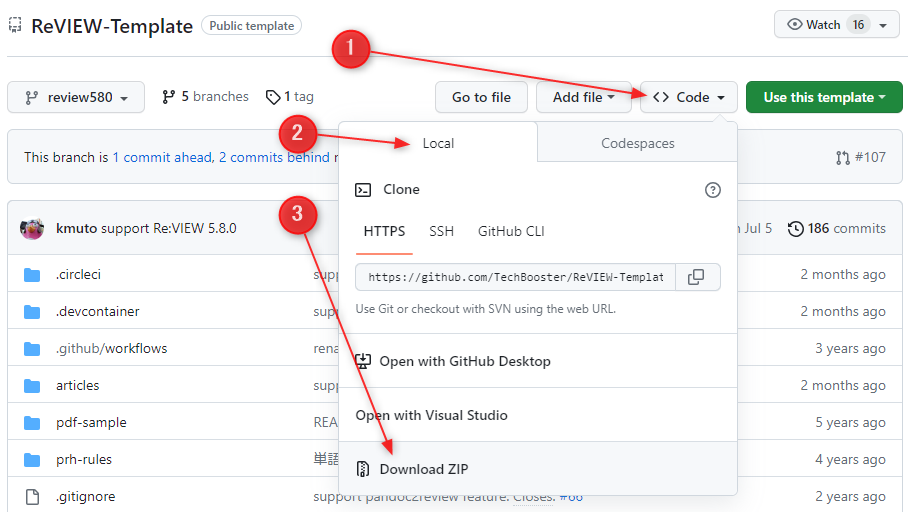Click Open with Visual Studio

[x=538, y=415]
